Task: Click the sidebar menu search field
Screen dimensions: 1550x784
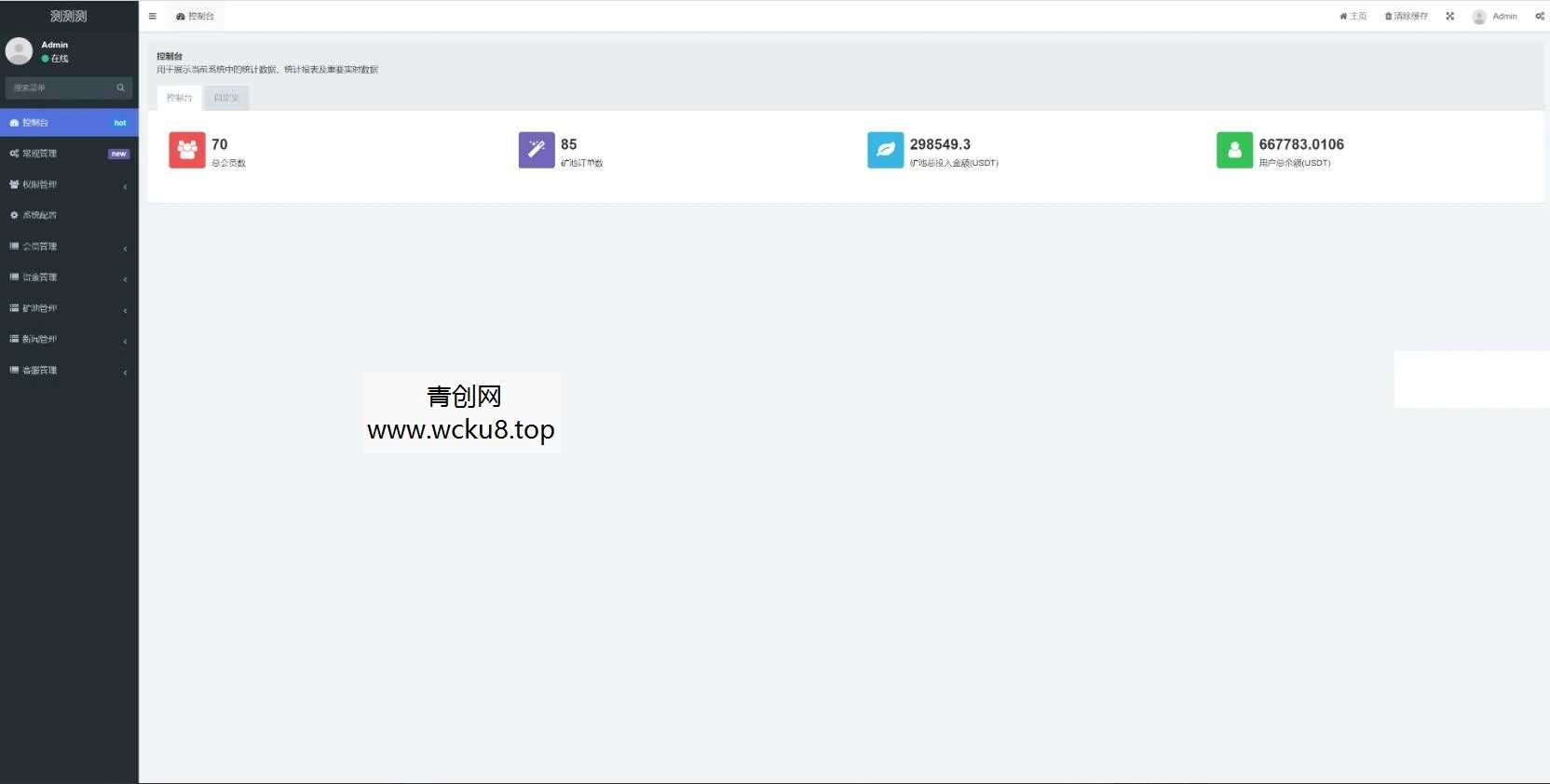Action: coord(61,88)
